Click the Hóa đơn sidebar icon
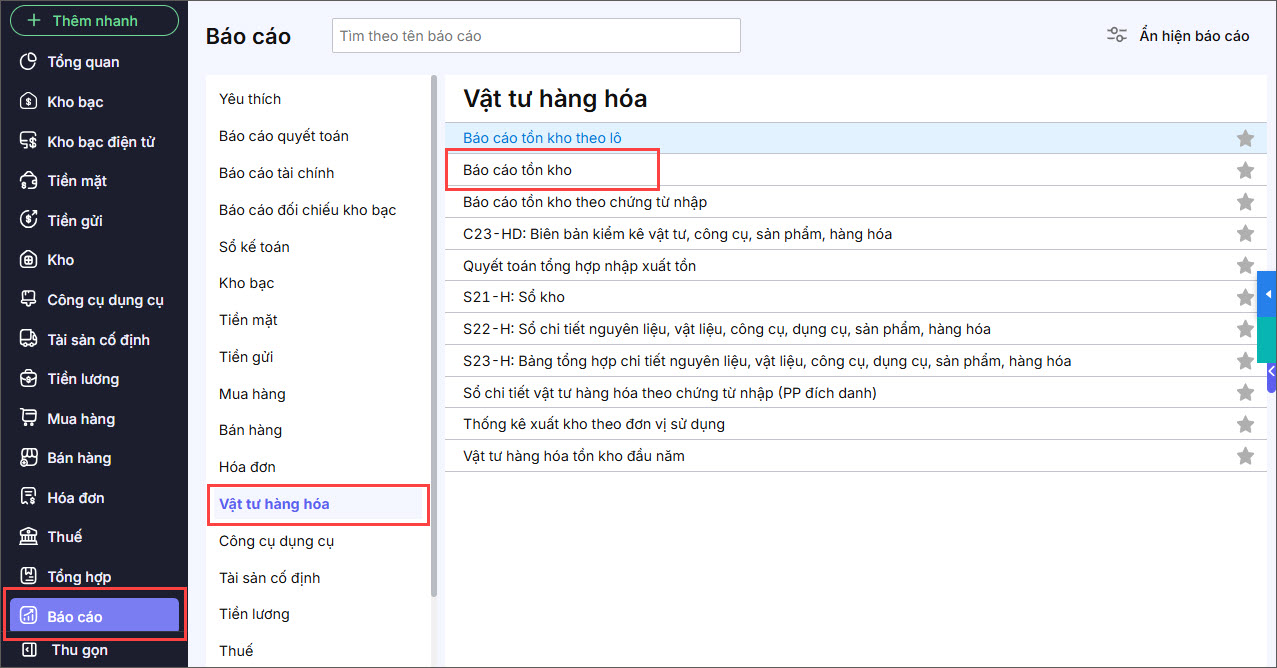Viewport: 1277px width, 668px height. [x=29, y=497]
